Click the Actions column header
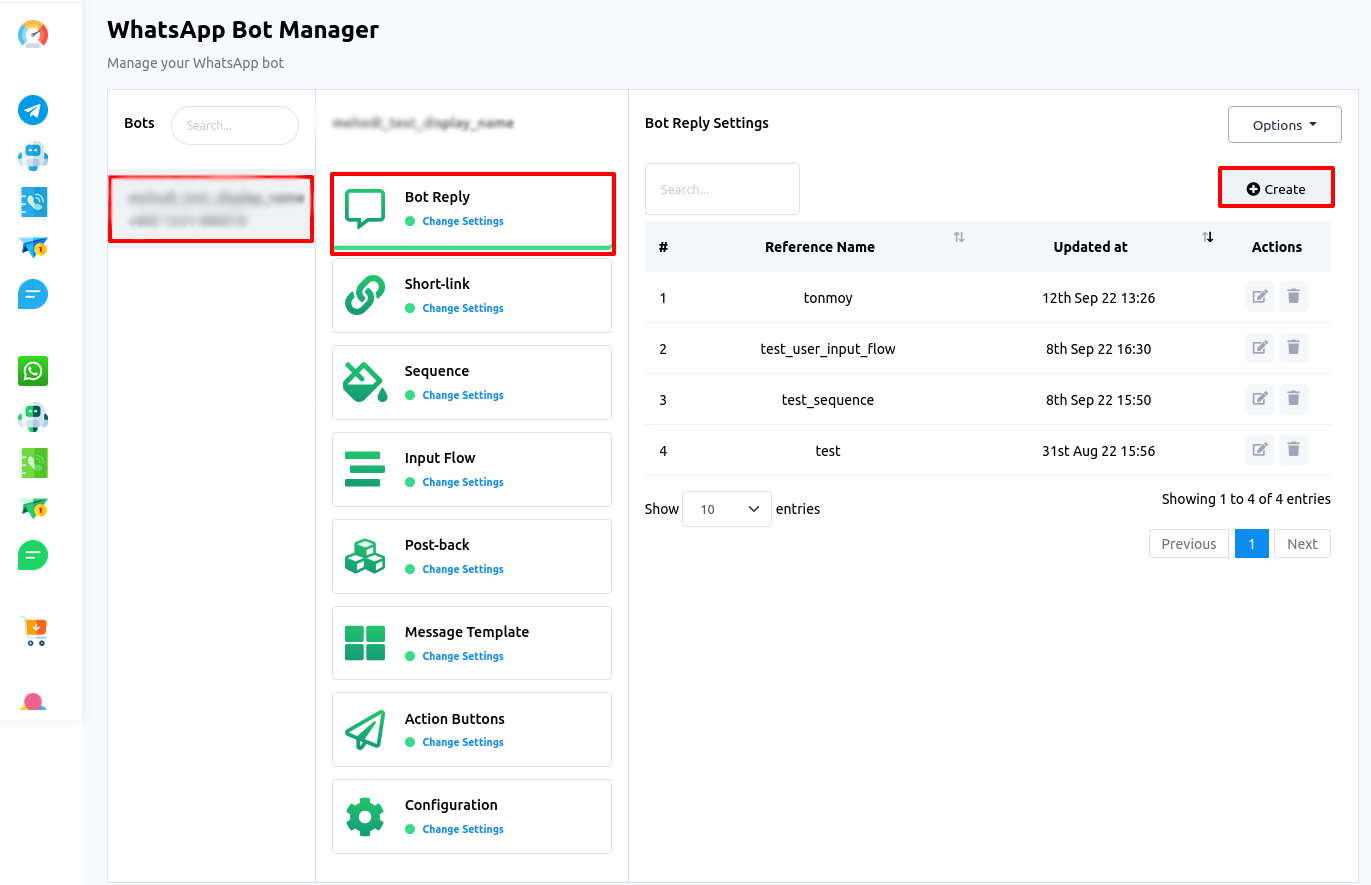 coord(1277,247)
